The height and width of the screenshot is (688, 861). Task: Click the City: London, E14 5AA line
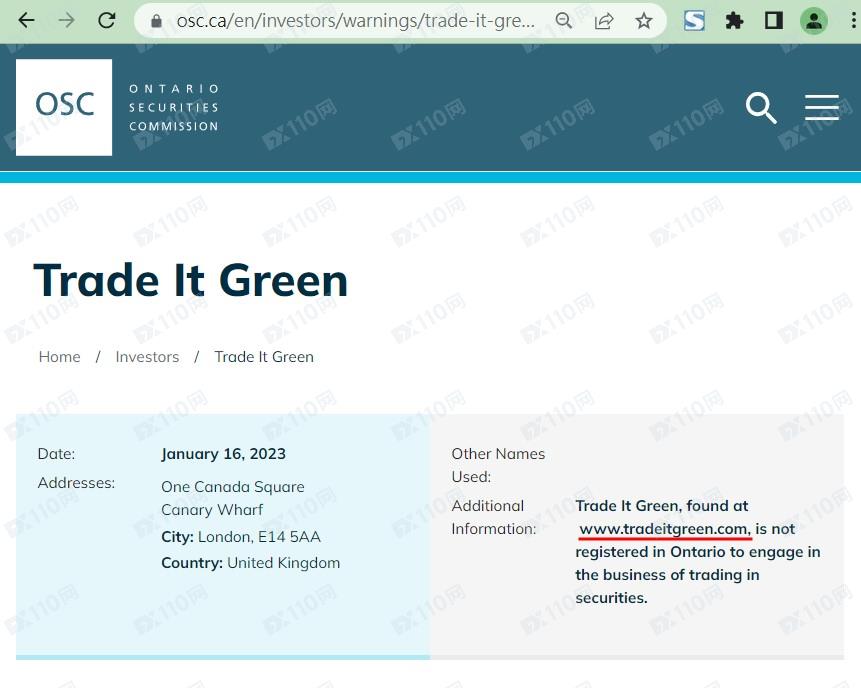point(241,537)
